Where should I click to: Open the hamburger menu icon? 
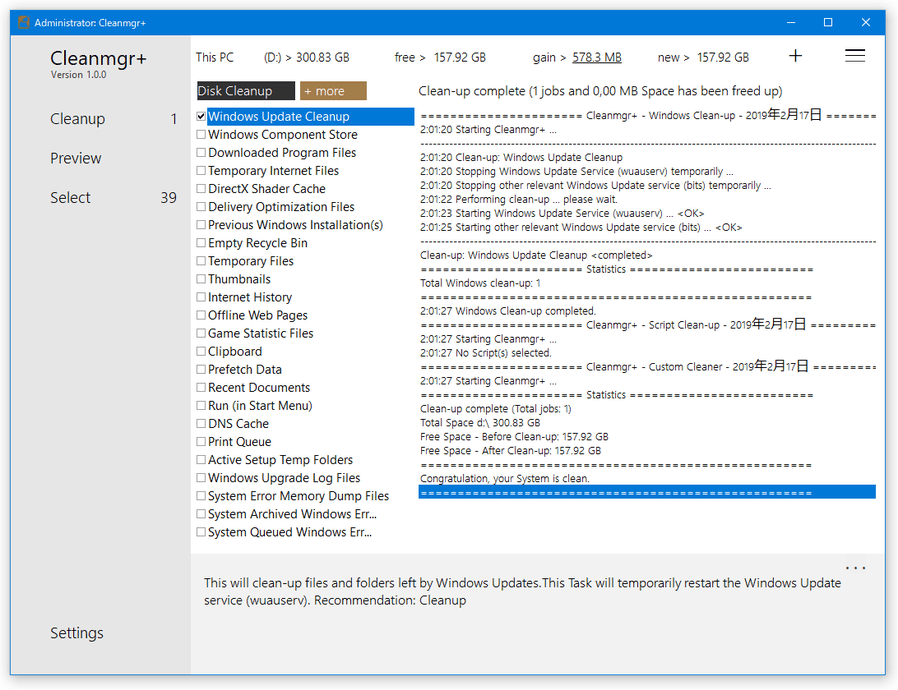[x=854, y=56]
